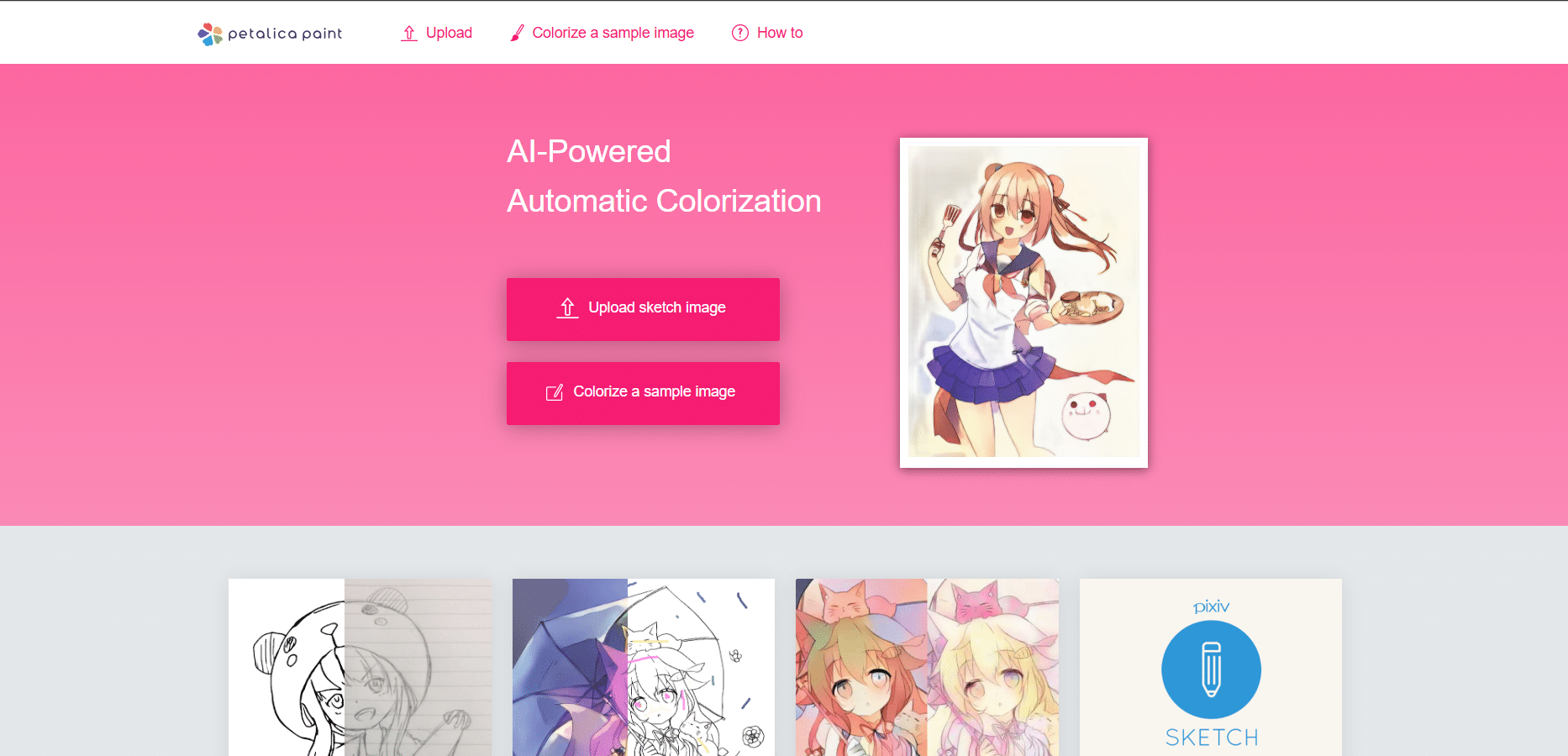Image resolution: width=1568 pixels, height=756 pixels.
Task: Click the pencil-edit icon on the Colorize button
Action: pos(555,392)
